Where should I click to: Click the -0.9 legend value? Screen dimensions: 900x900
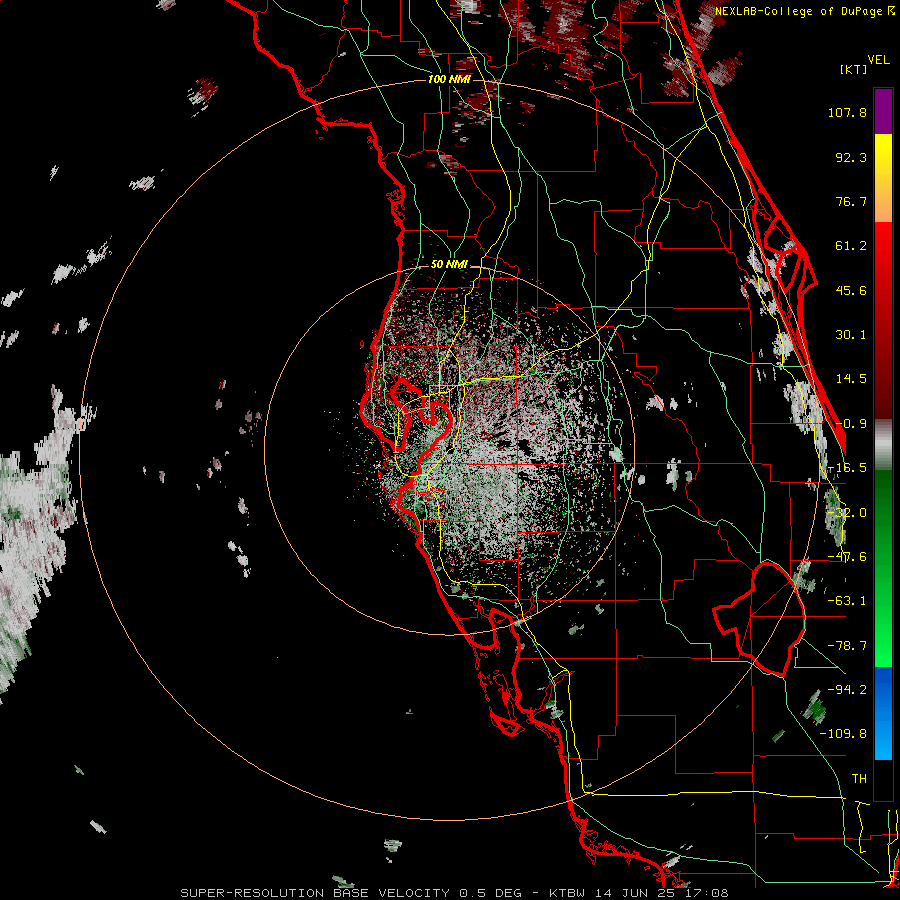[x=851, y=424]
